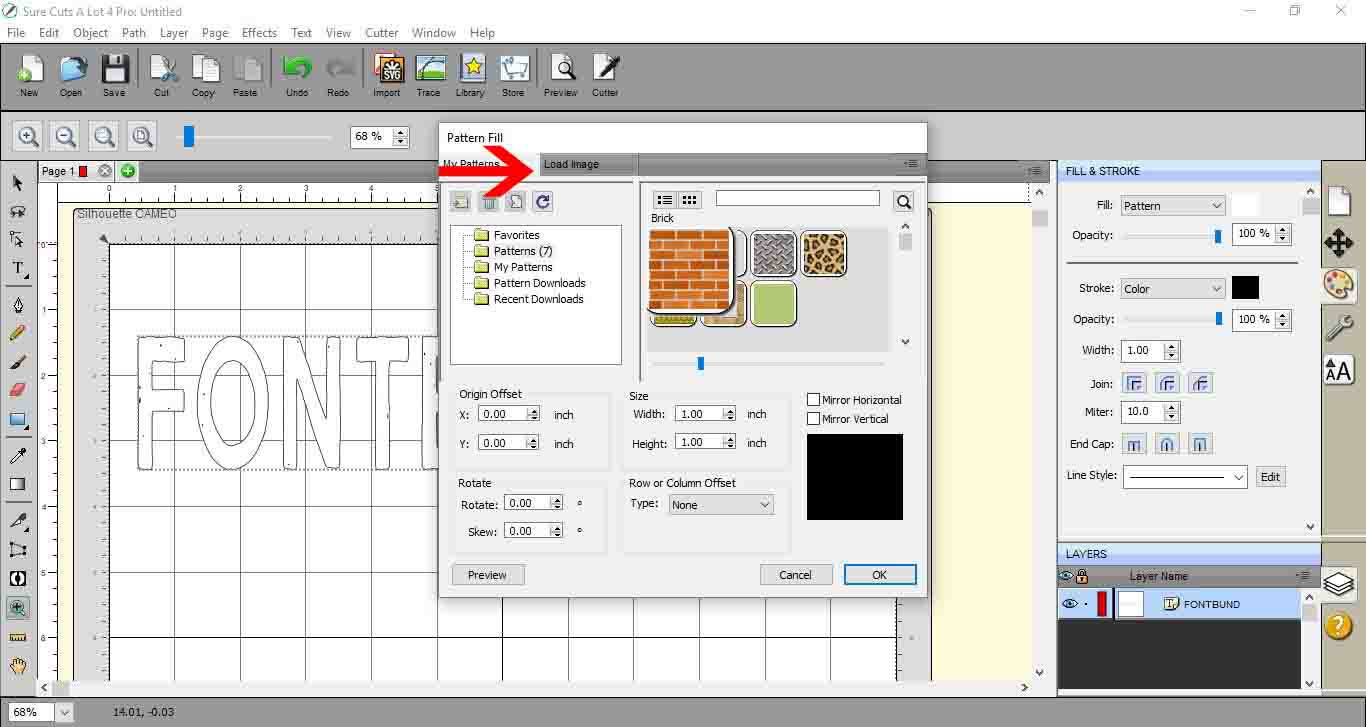The height and width of the screenshot is (727, 1366).
Task: Open the Position & Size move-arrows panel
Action: click(1339, 243)
